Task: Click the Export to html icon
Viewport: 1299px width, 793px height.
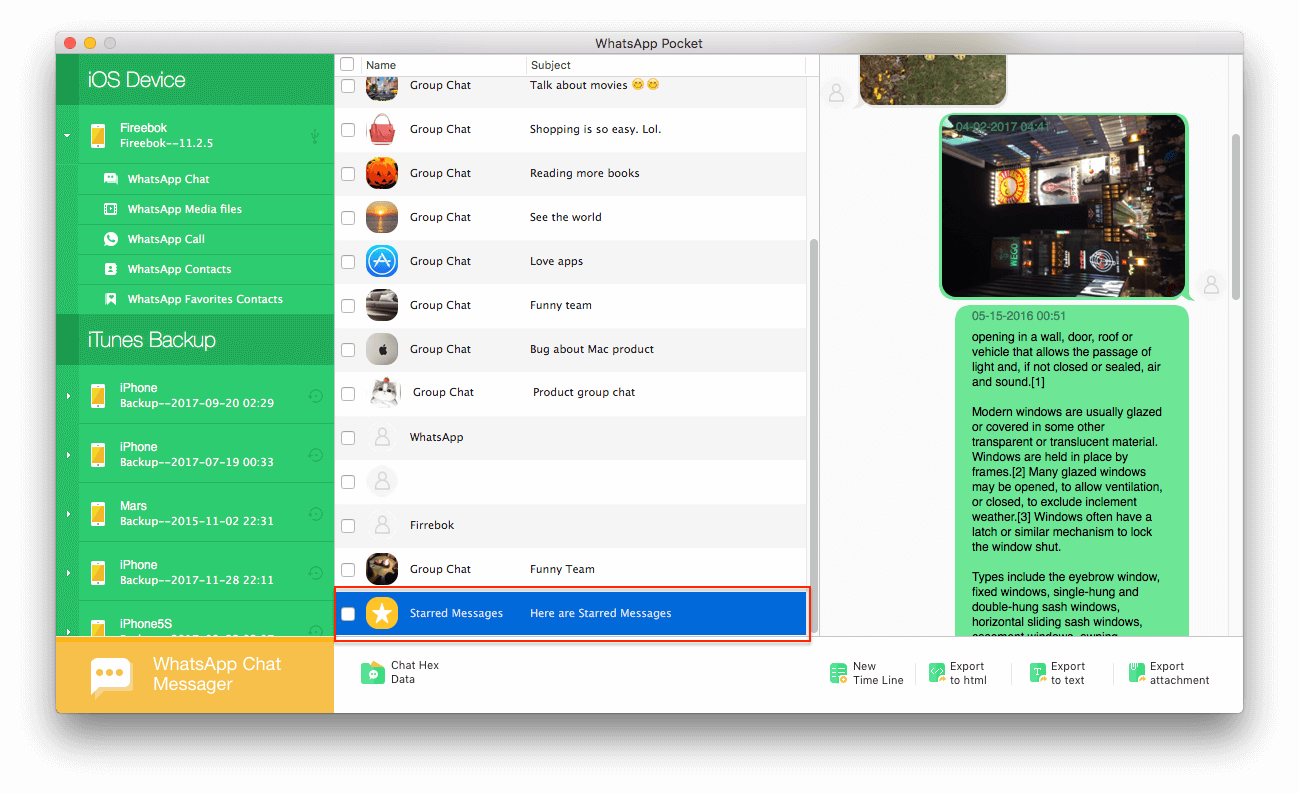Action: pyautogui.click(x=937, y=673)
